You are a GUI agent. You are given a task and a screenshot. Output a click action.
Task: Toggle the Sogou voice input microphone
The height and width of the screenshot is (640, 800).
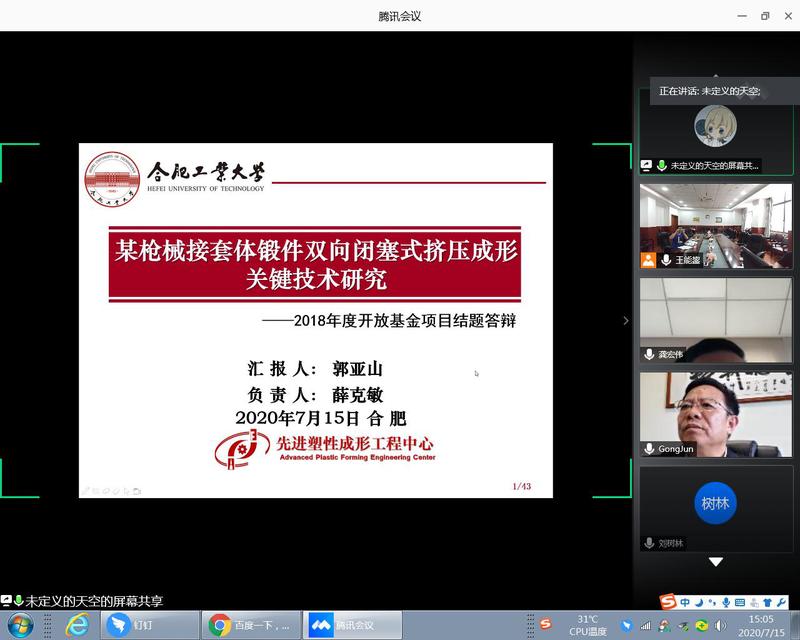(x=727, y=602)
